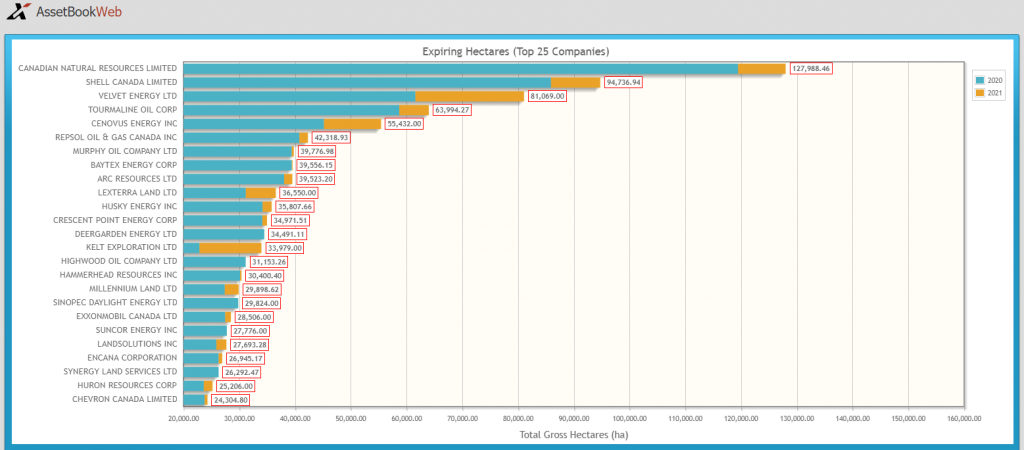Screen dimensions: 1024x450
Task: Select the HIGHWOOD OIL COMPANY LTD label
Action: click(119, 261)
